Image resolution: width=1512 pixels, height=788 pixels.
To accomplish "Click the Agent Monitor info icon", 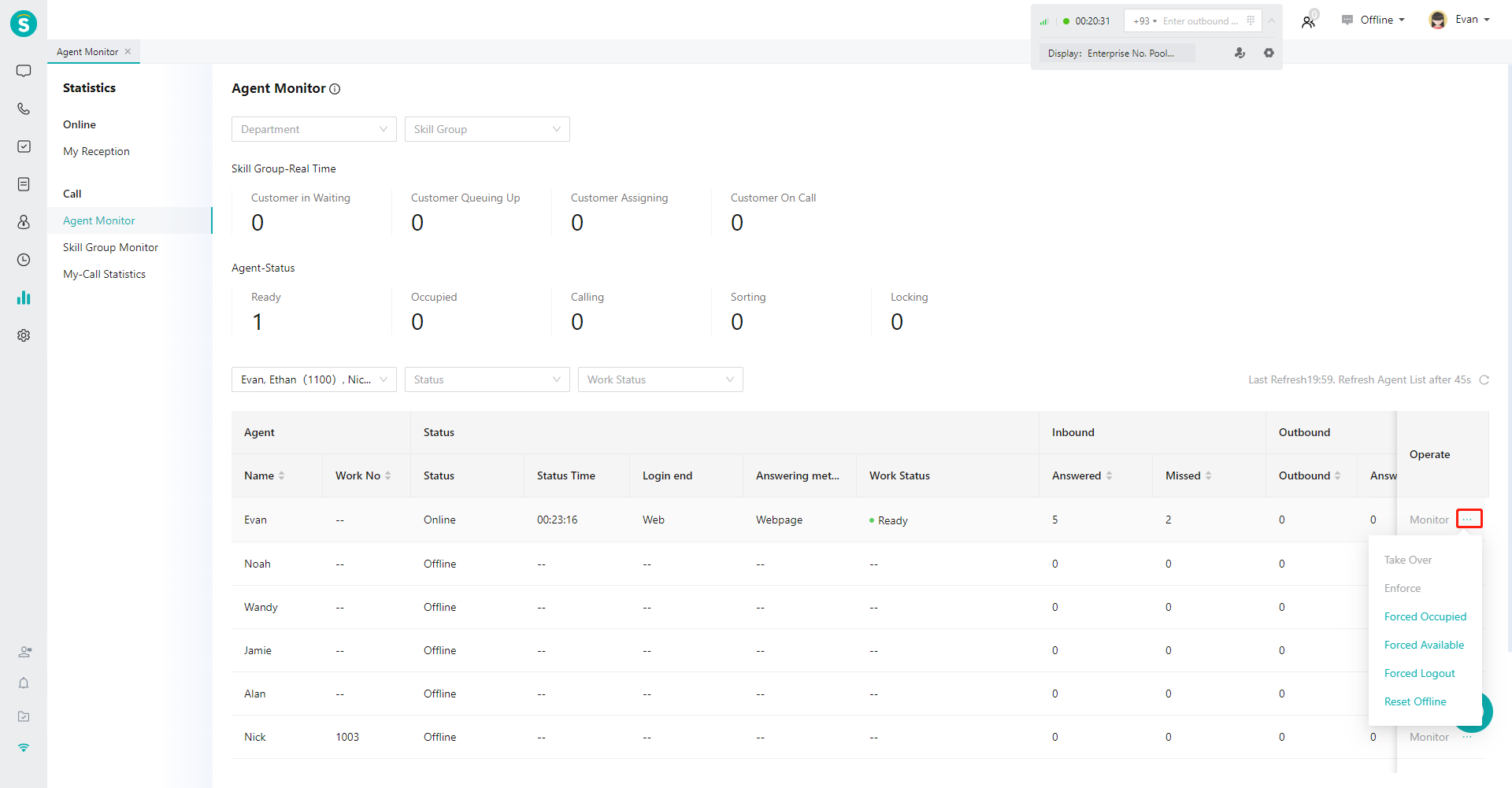I will point(335,89).
